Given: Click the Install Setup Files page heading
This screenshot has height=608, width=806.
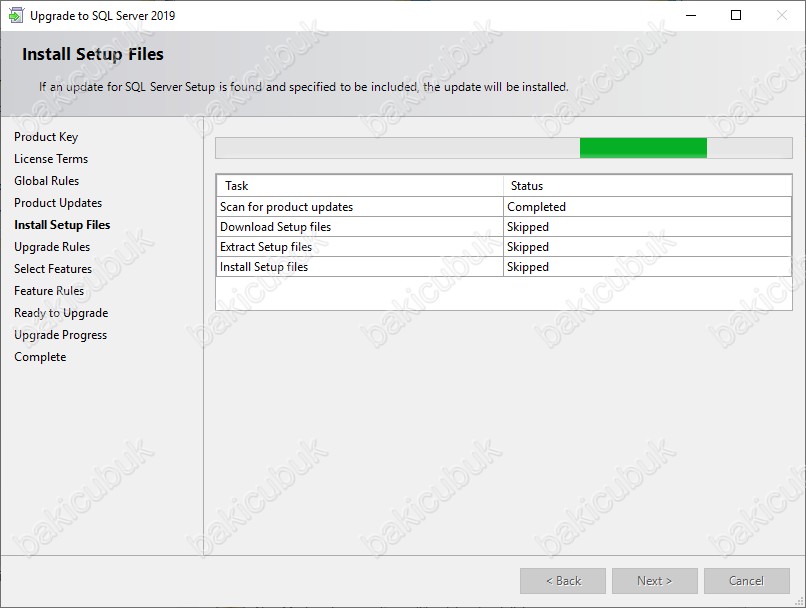Looking at the screenshot, I should click(93, 54).
